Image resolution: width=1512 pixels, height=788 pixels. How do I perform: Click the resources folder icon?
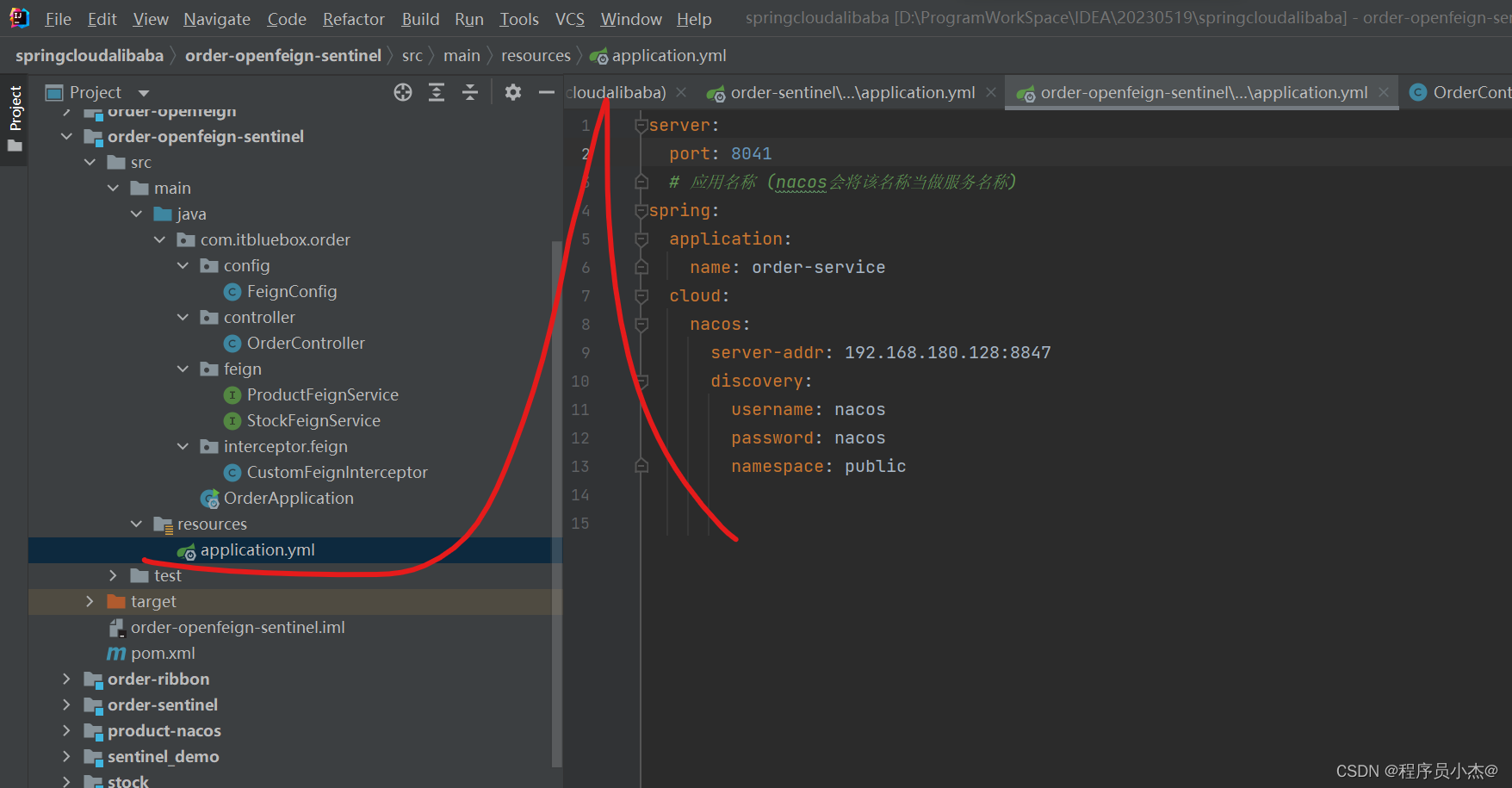tap(163, 524)
